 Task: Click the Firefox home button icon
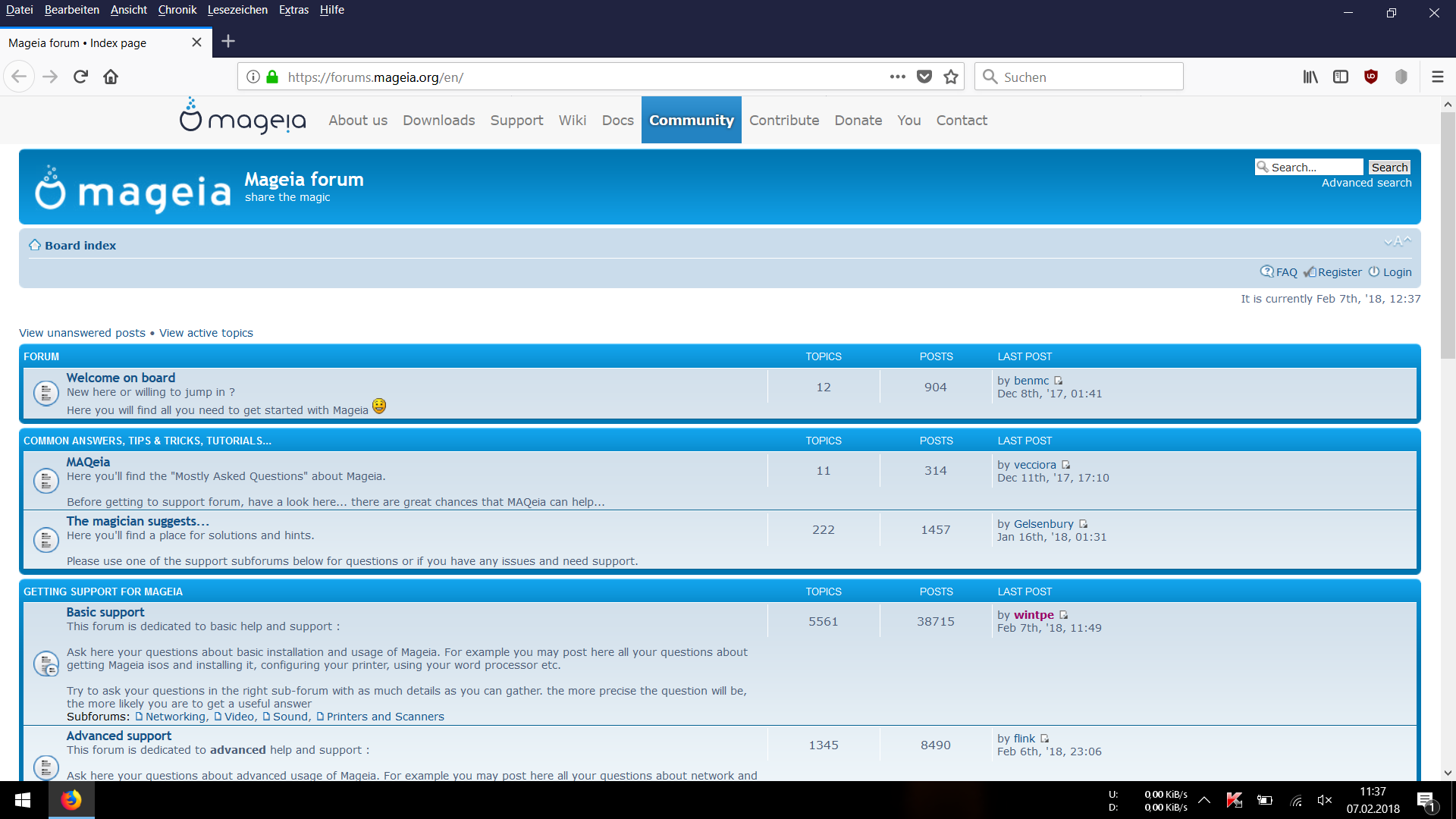[111, 77]
